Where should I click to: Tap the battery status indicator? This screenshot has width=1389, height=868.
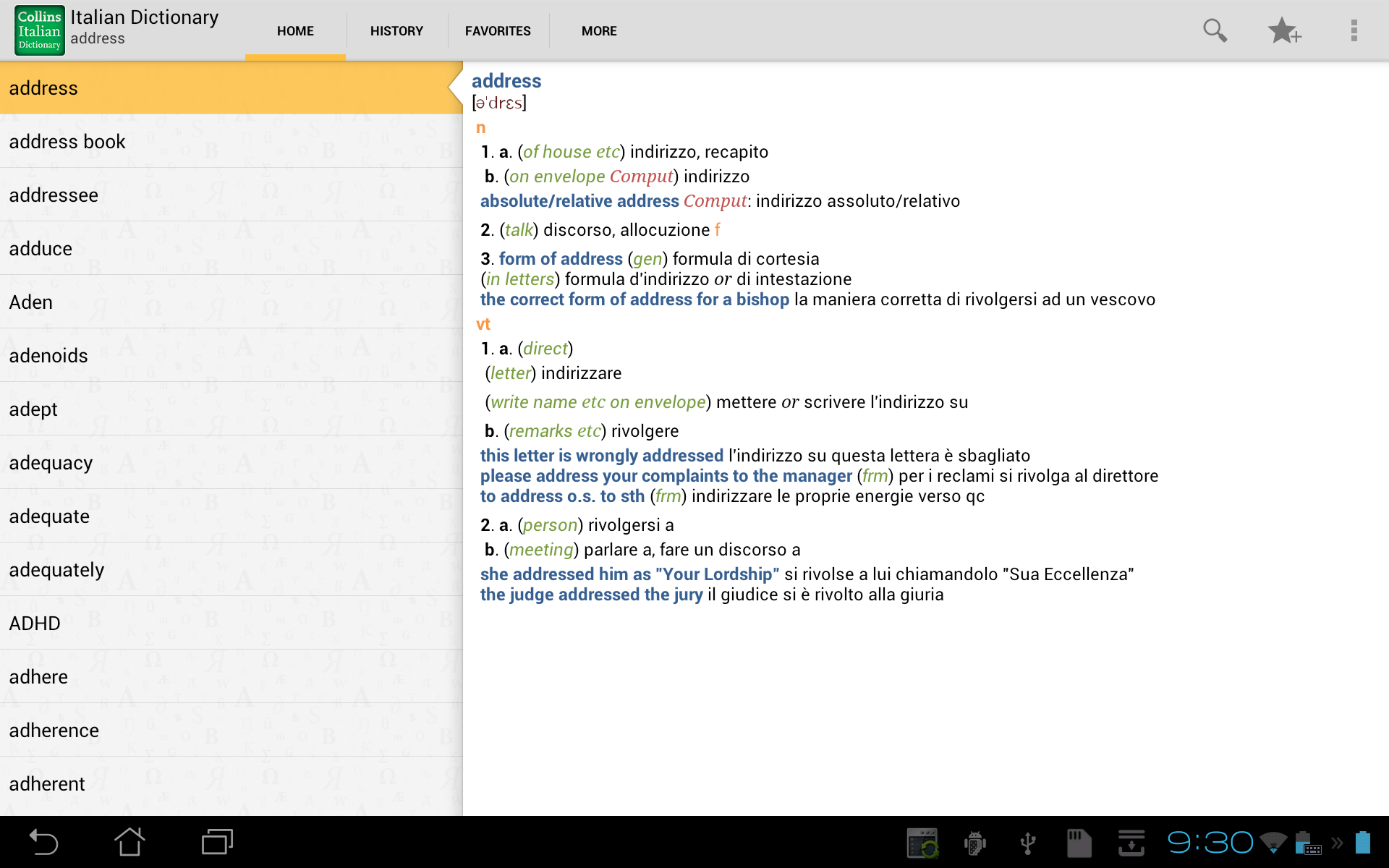click(x=1363, y=842)
